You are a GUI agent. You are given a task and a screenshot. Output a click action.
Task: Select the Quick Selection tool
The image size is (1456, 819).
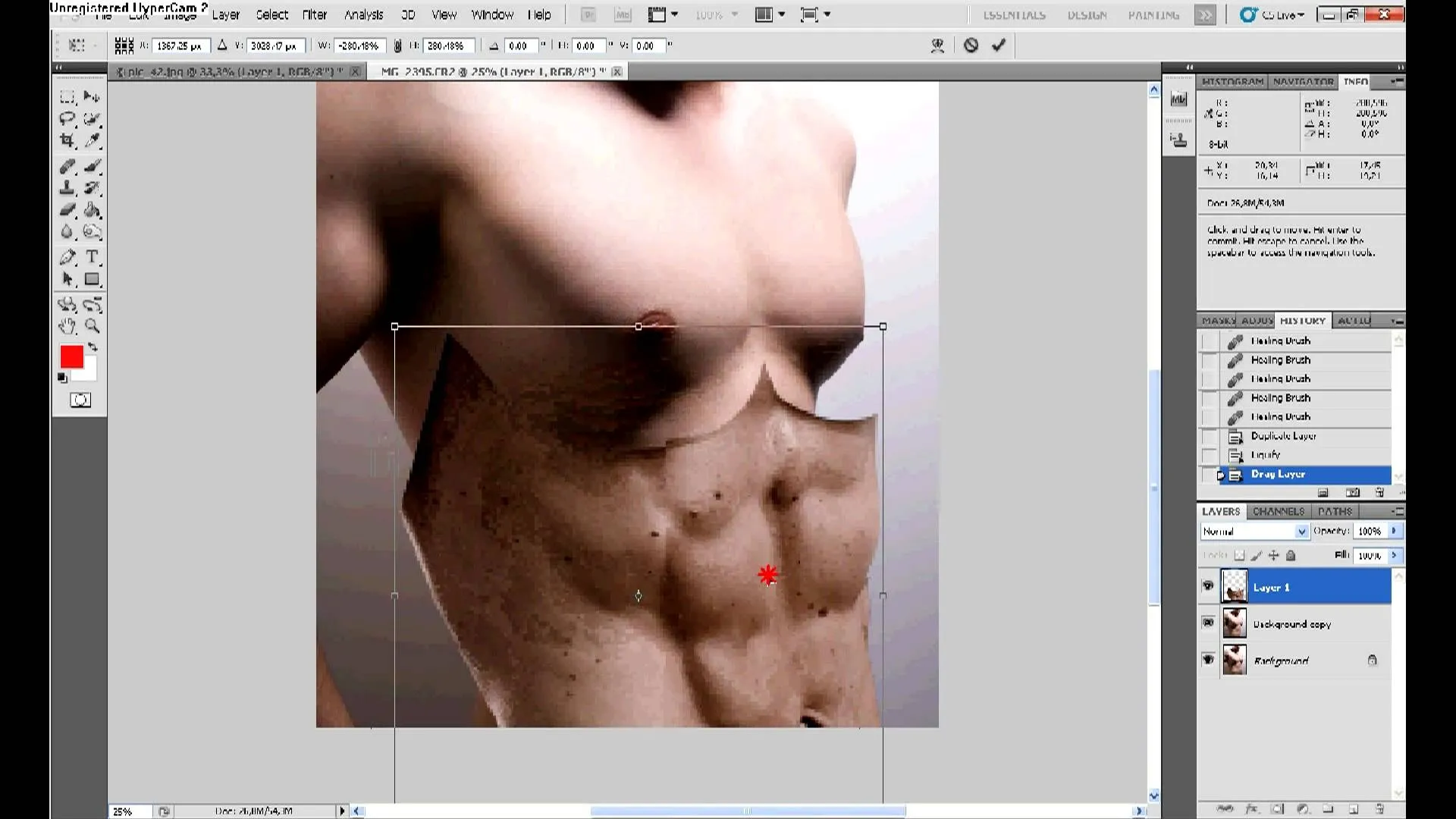click(92, 119)
